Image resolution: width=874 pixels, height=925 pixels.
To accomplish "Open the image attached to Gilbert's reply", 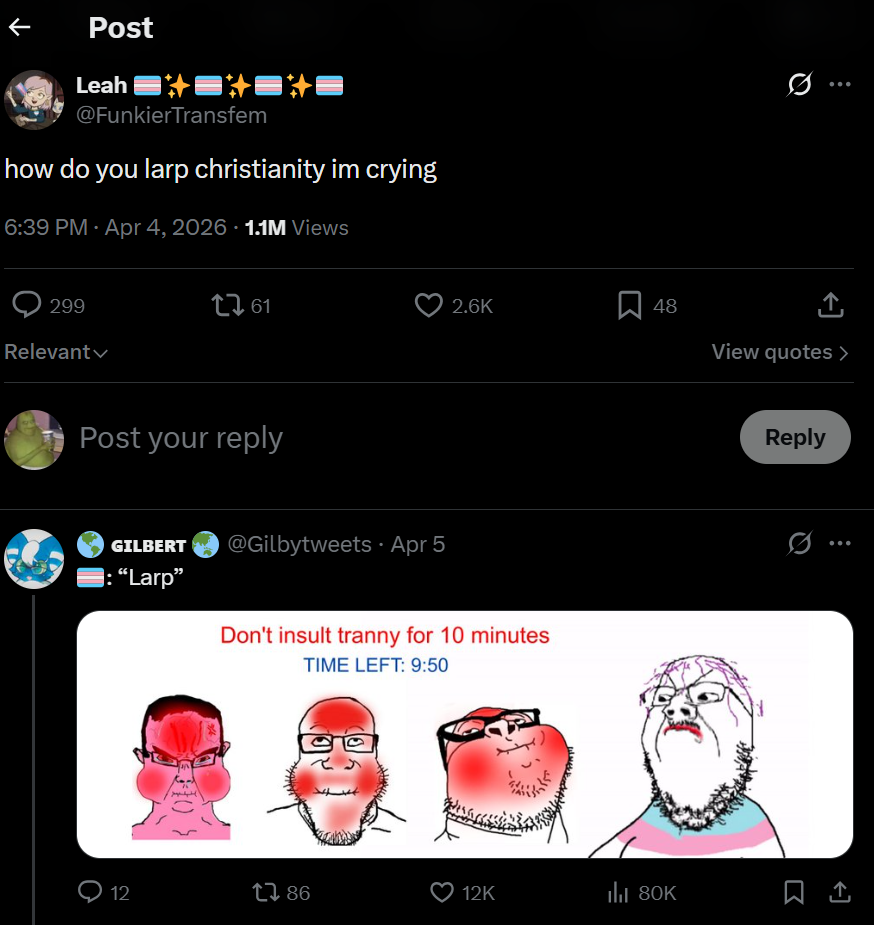I will (465, 734).
